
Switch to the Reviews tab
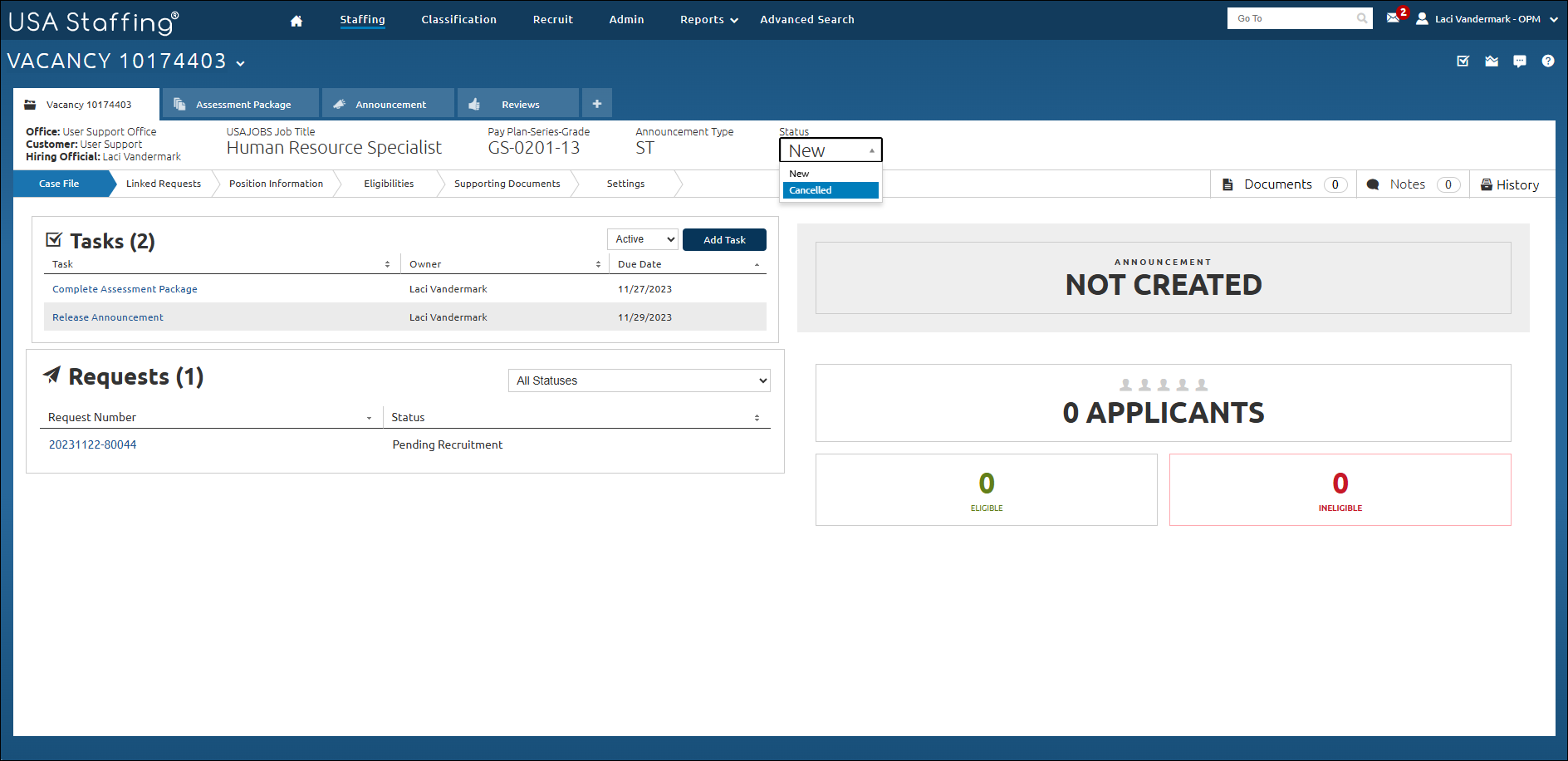click(x=518, y=104)
